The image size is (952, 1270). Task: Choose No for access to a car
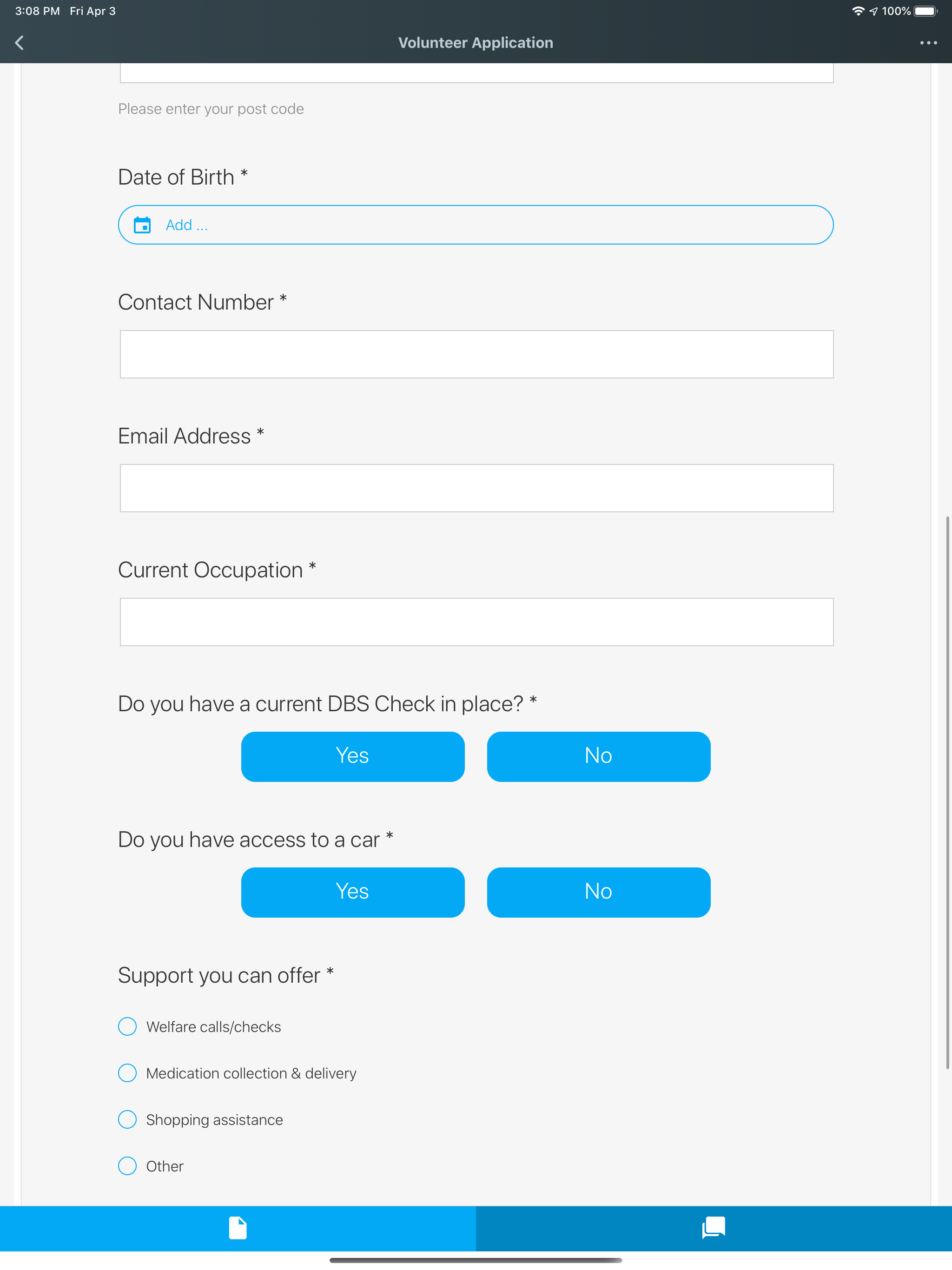[598, 892]
